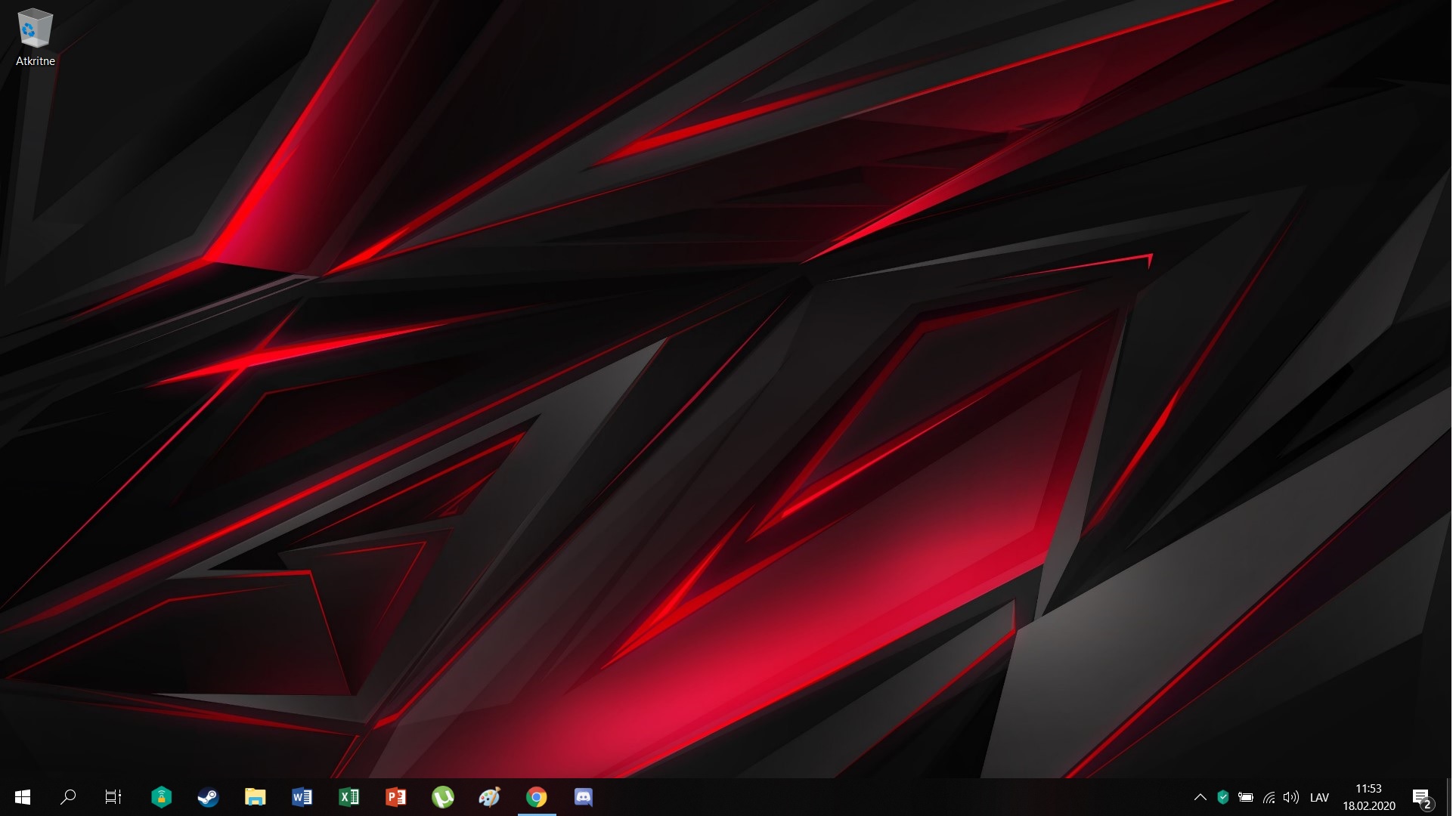Check battery status tray icon
Viewport: 1456px width, 816px height.
tap(1246, 797)
